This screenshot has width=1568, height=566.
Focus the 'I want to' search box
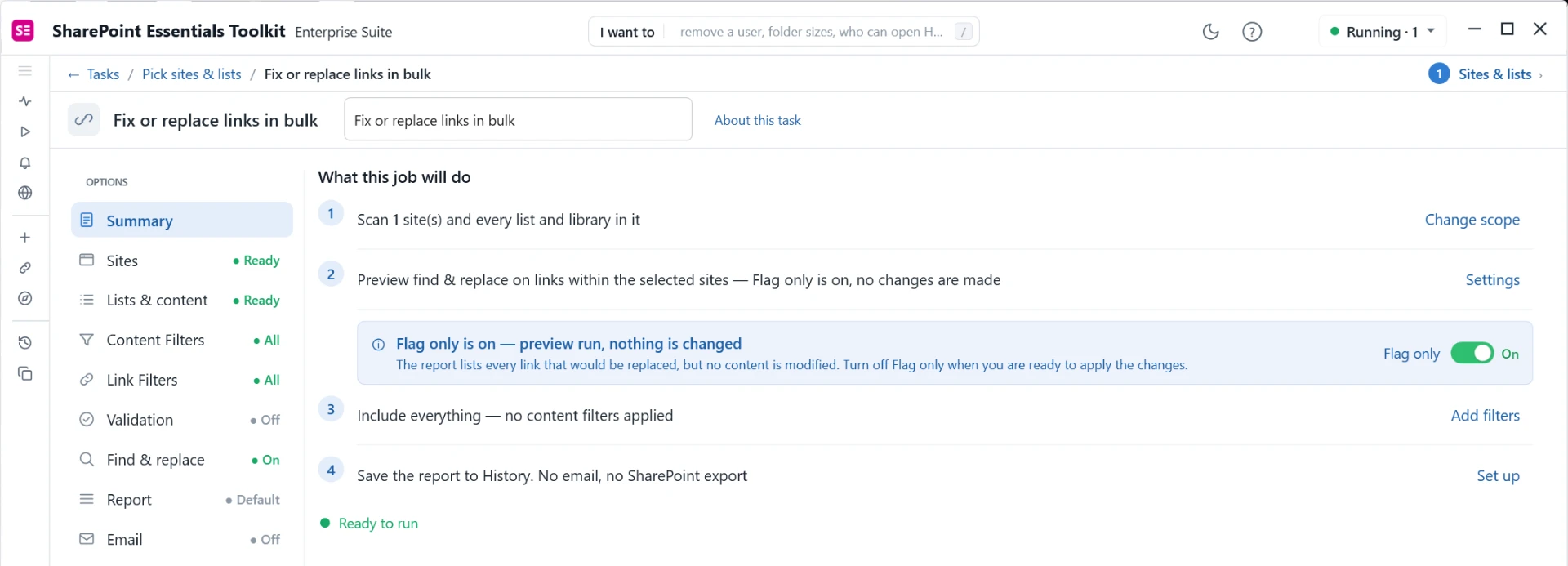pyautogui.click(x=784, y=32)
